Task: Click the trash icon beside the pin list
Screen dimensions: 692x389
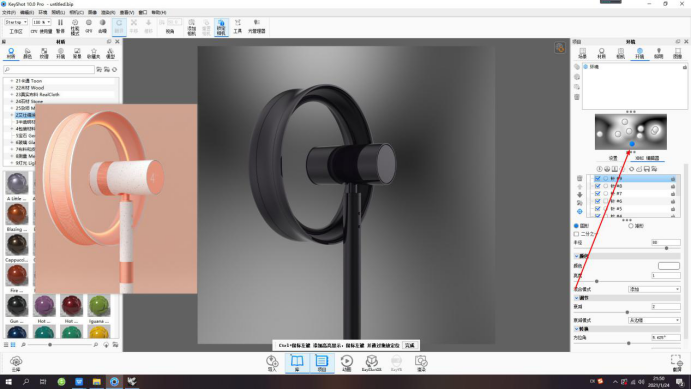Action: 579,178
